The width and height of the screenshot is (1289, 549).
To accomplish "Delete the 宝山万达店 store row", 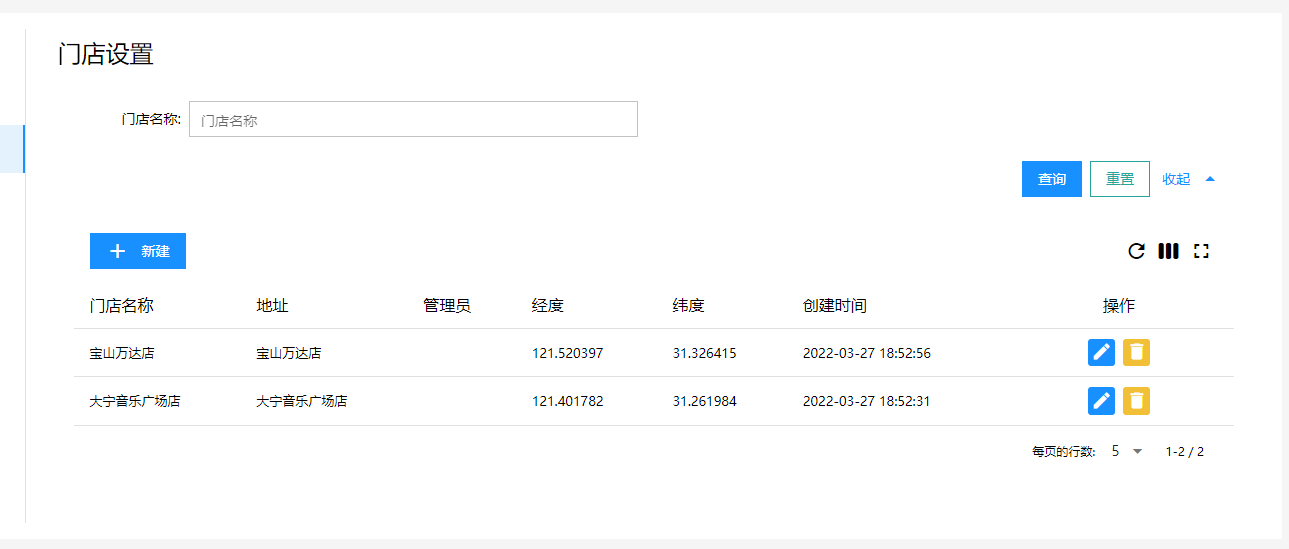I will tap(1136, 352).
